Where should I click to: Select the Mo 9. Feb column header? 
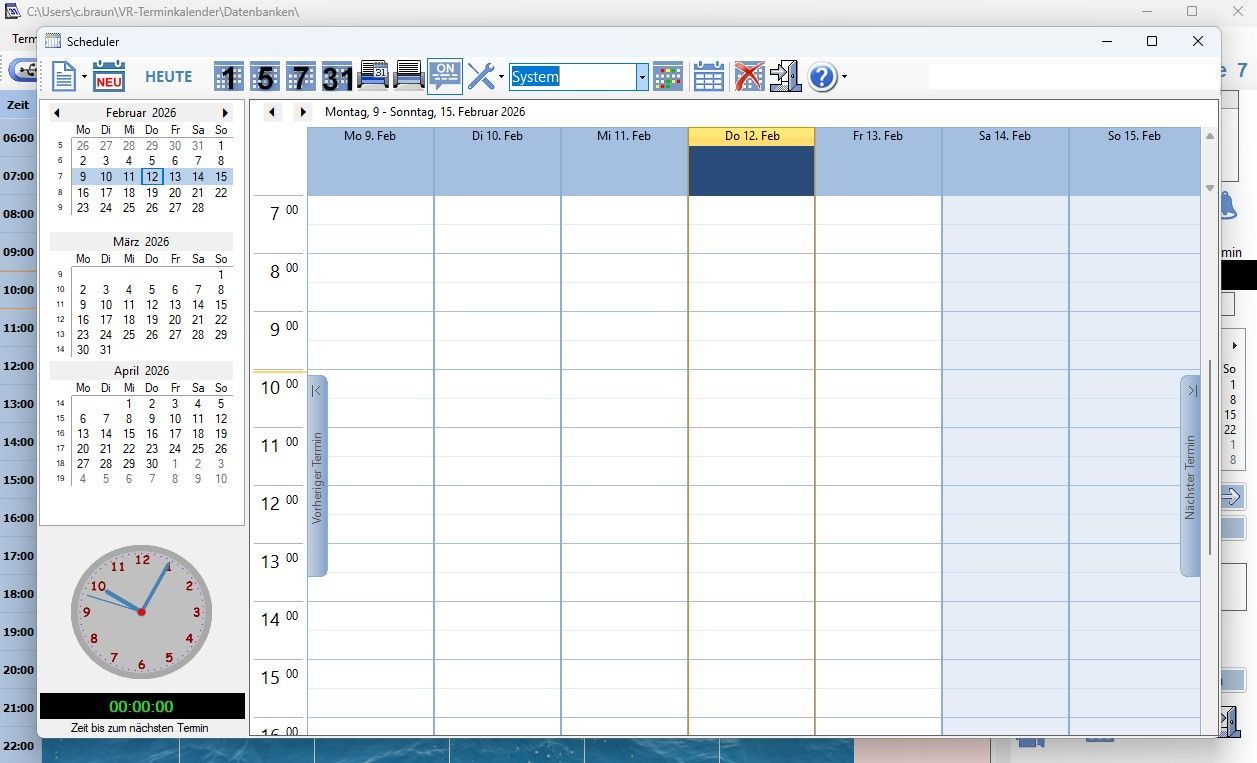click(x=370, y=136)
